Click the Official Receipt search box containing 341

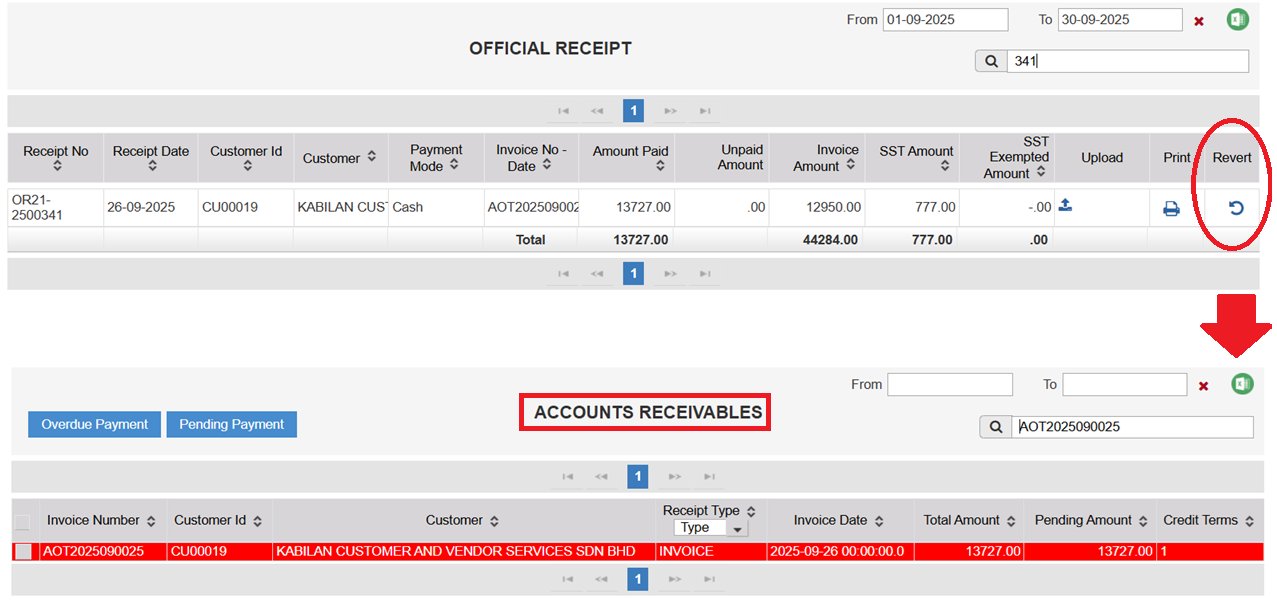tap(1128, 61)
